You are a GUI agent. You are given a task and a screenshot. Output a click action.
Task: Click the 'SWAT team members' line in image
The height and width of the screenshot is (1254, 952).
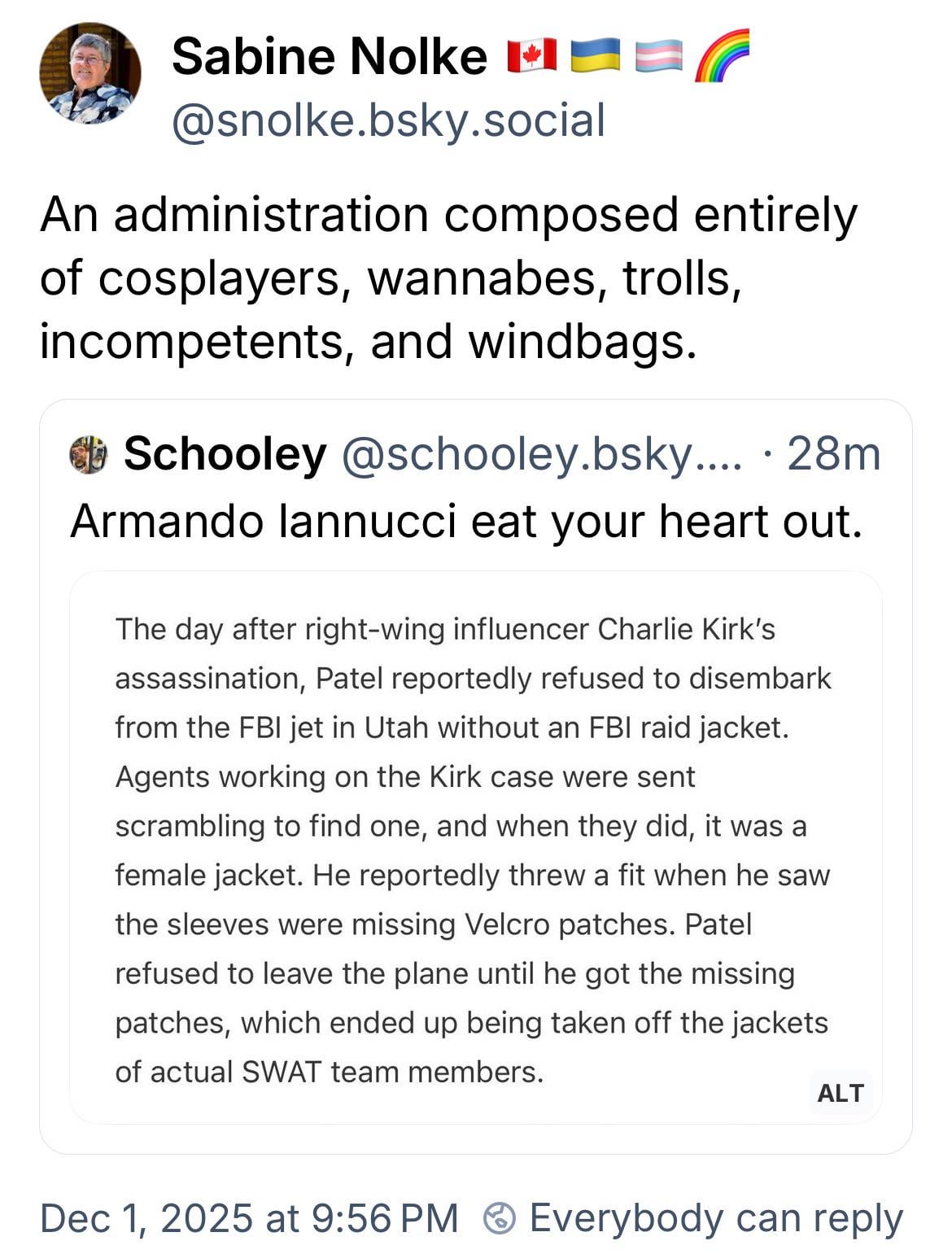[329, 1072]
